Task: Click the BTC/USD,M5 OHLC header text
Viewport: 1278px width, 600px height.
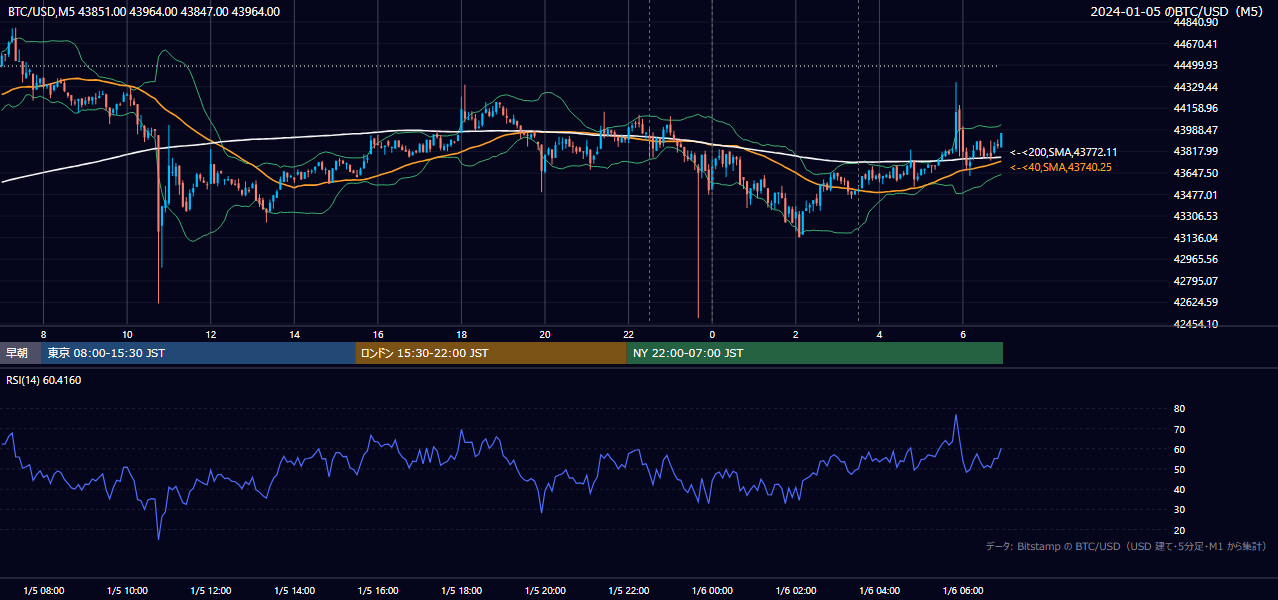Action: click(x=144, y=12)
